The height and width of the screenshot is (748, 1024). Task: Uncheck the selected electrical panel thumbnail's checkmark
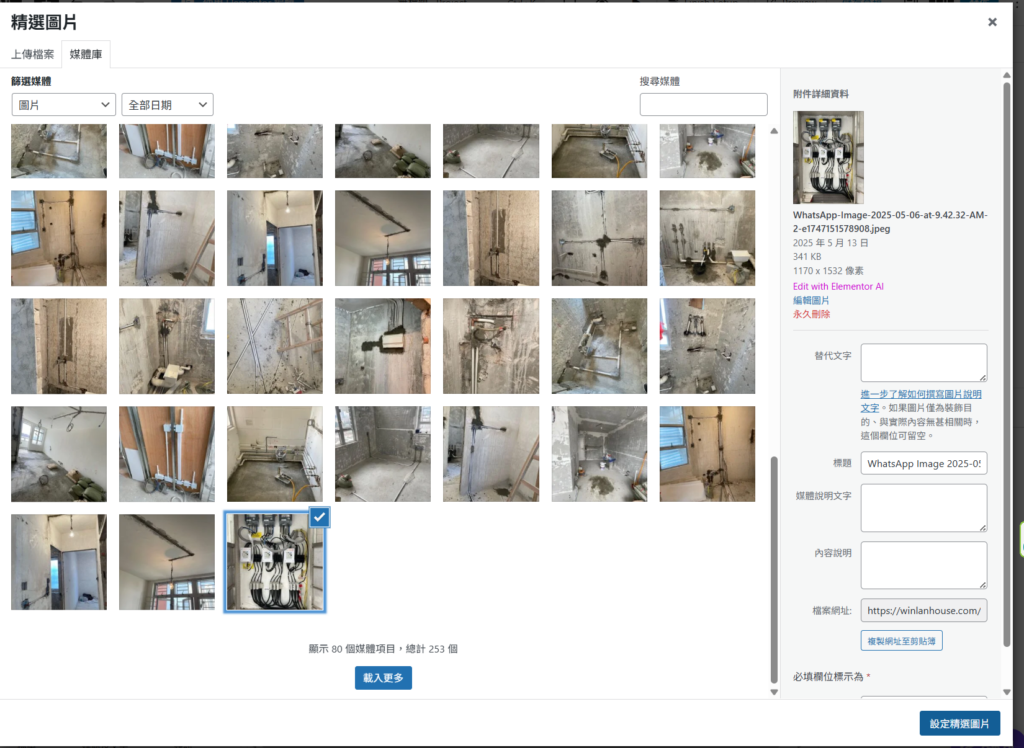coord(319,516)
